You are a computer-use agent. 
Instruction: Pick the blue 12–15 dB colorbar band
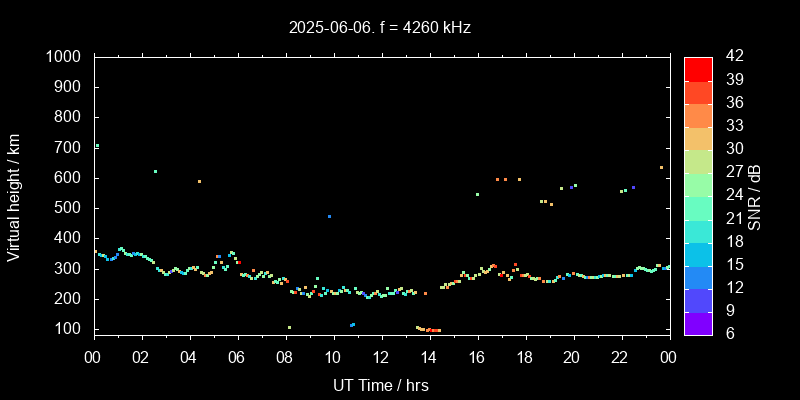(x=697, y=277)
